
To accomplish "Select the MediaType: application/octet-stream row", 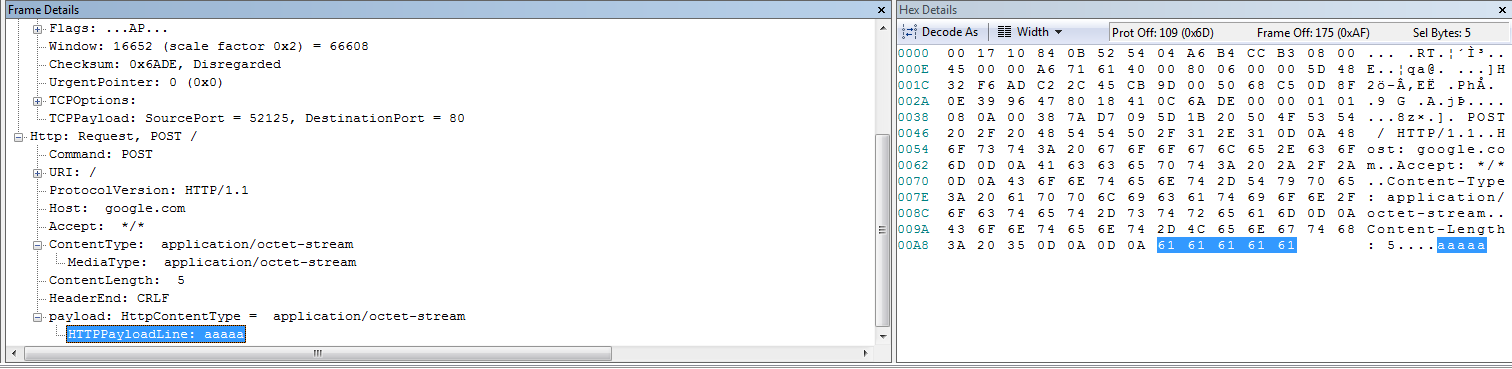I will pos(211,262).
